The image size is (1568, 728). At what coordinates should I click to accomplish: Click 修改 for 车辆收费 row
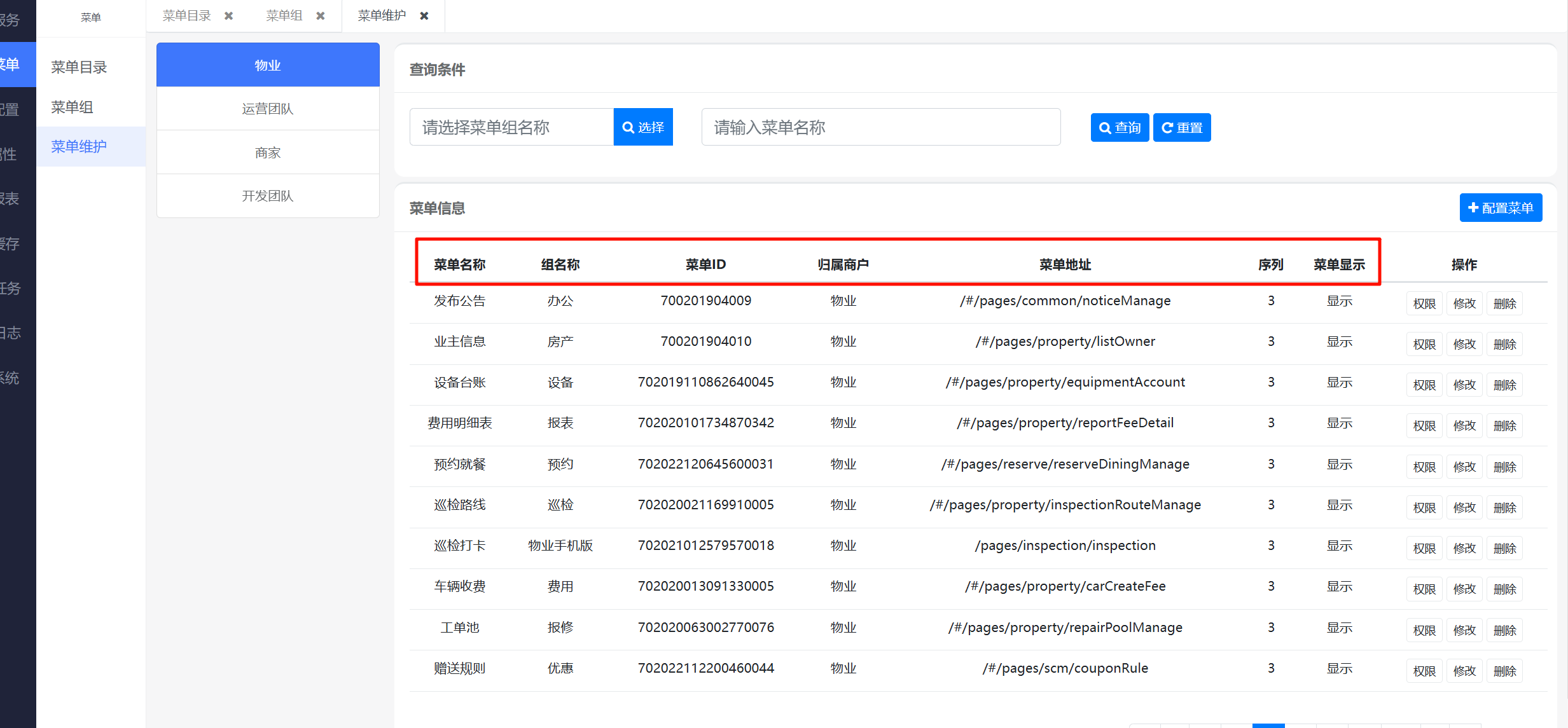pyautogui.click(x=1464, y=589)
